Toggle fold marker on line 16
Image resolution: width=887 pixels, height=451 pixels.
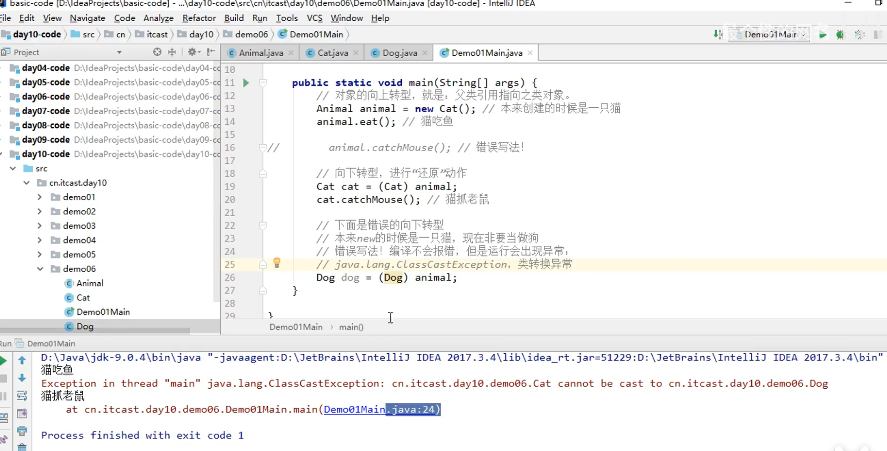[x=263, y=148]
